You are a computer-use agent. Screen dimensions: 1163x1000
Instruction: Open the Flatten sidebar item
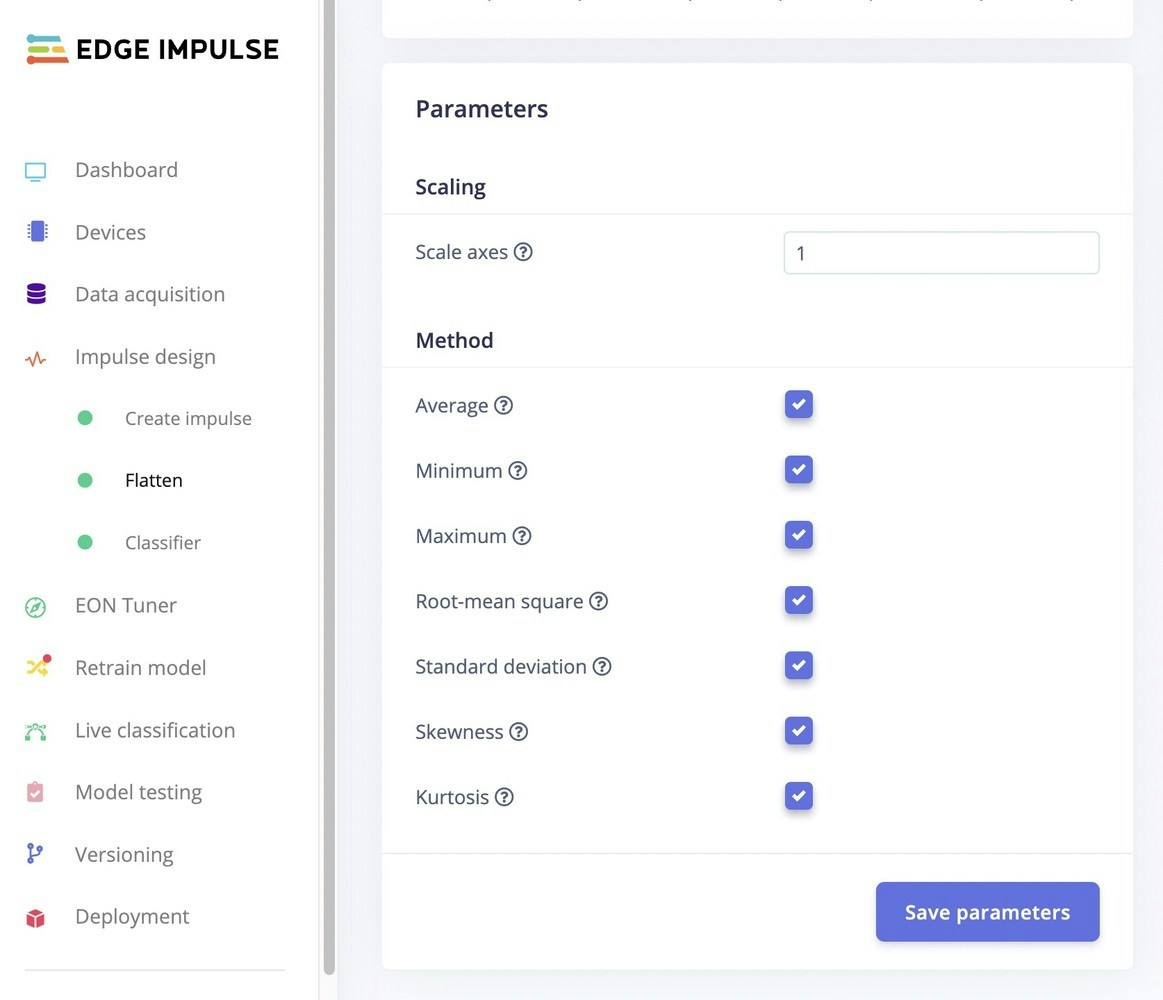click(x=154, y=481)
